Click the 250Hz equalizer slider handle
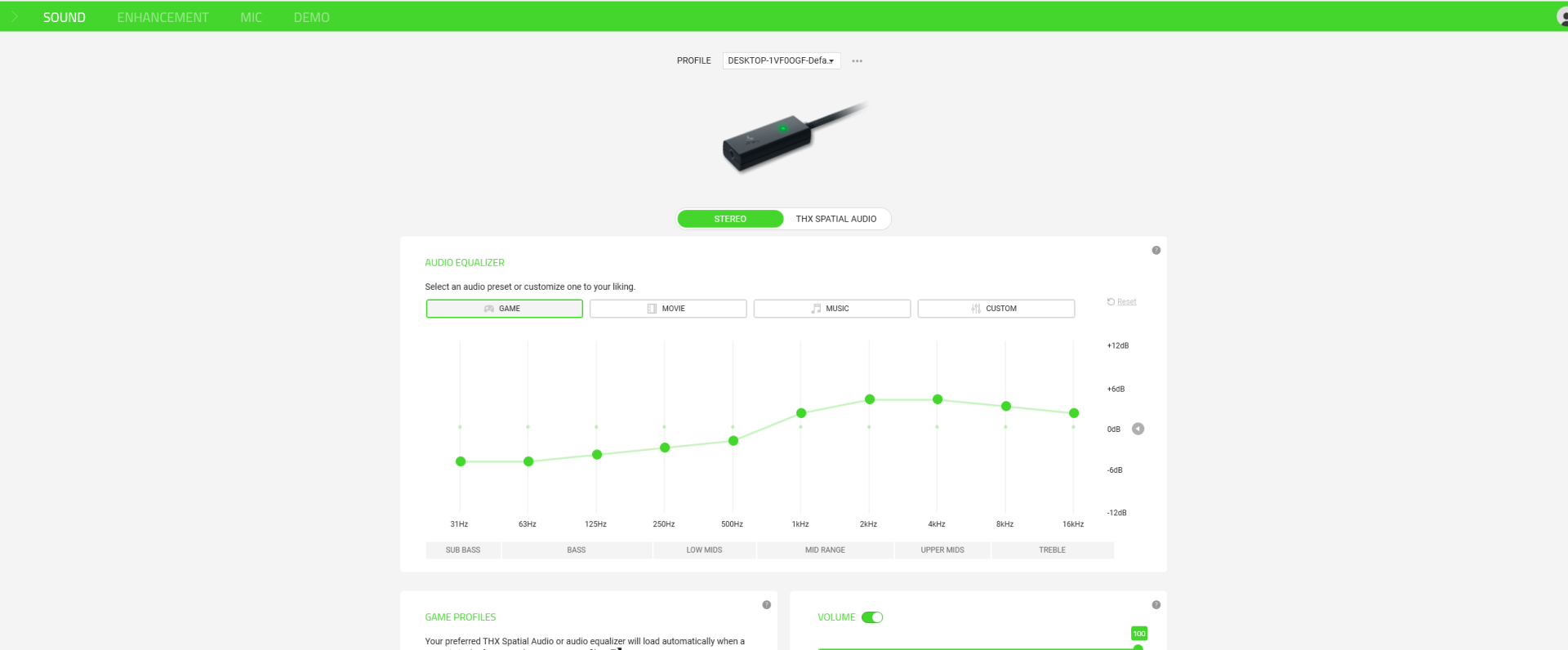This screenshot has height=650, width=1568. [665, 447]
